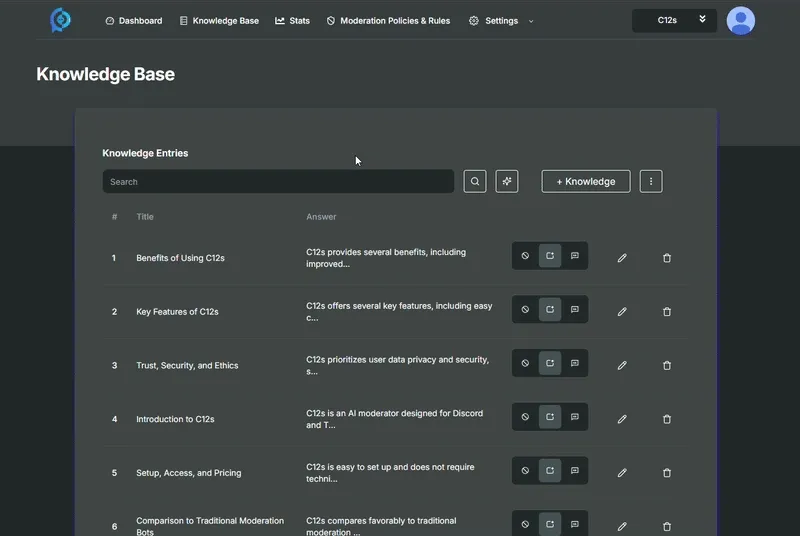
Task: Select chat-bubble mode for Key Features of C12s
Action: click(575, 310)
